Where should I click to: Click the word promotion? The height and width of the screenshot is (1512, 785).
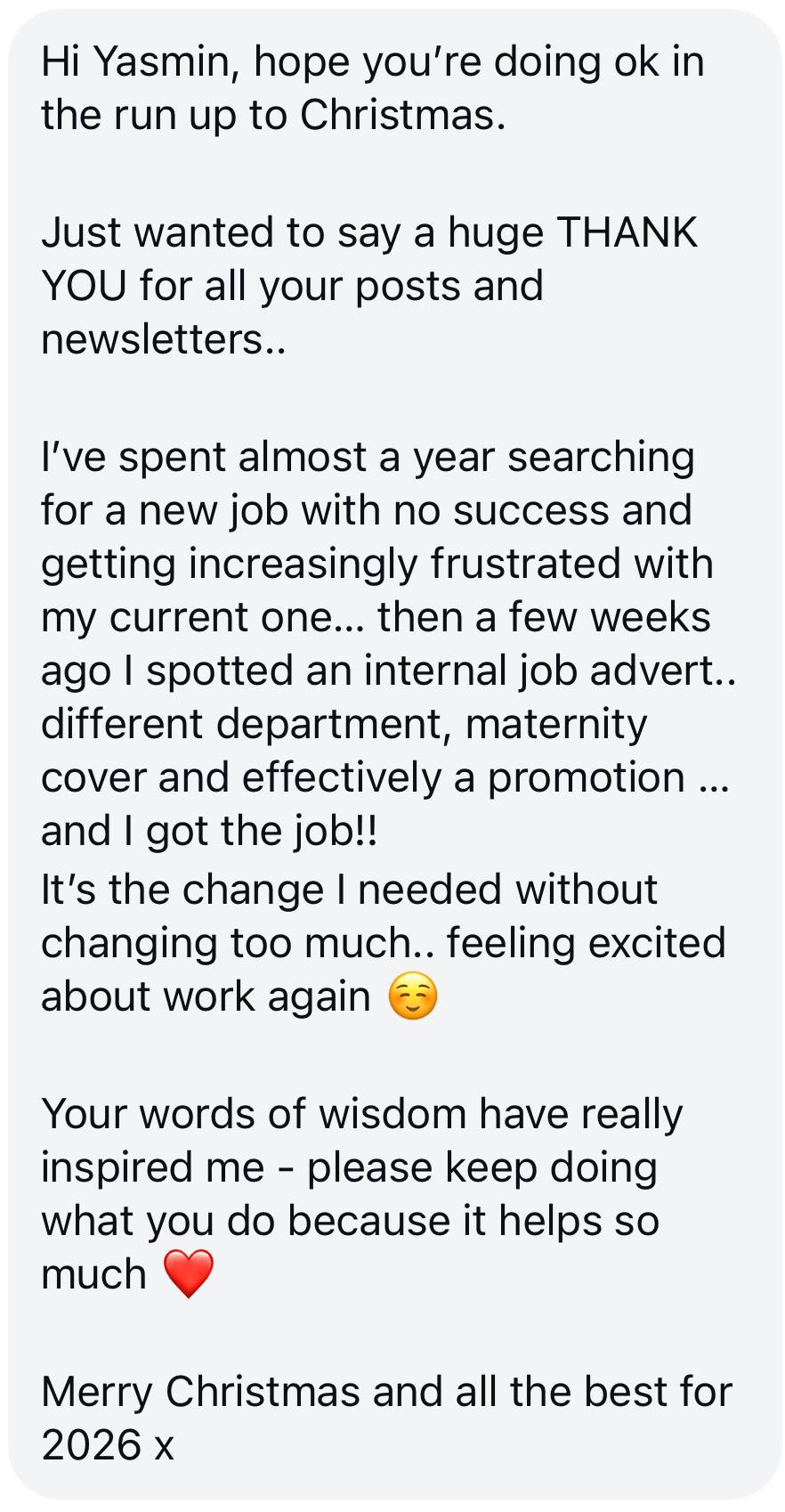click(586, 777)
